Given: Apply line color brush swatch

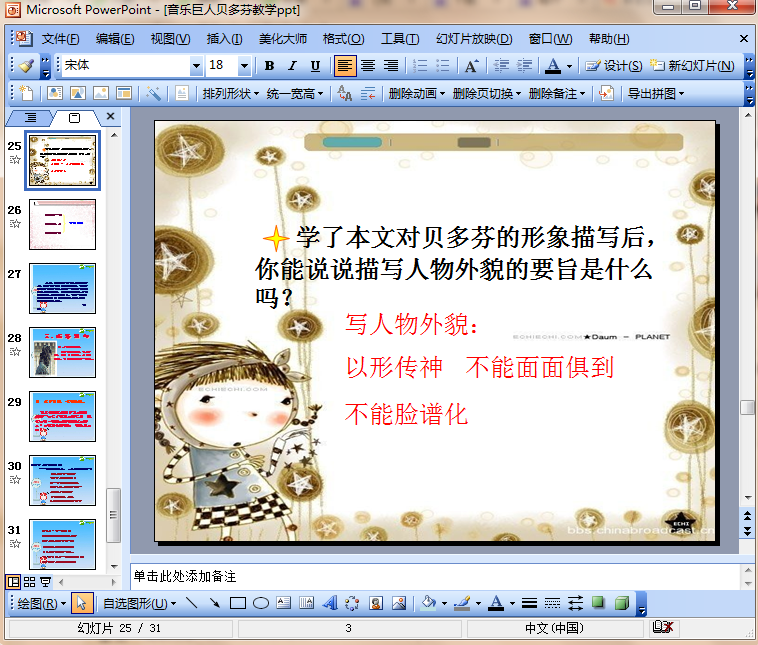Looking at the screenshot, I should 463,602.
